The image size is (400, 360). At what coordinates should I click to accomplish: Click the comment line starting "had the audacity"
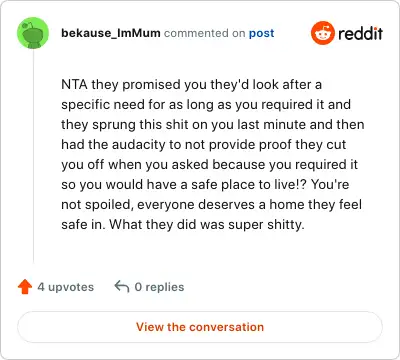(204, 144)
